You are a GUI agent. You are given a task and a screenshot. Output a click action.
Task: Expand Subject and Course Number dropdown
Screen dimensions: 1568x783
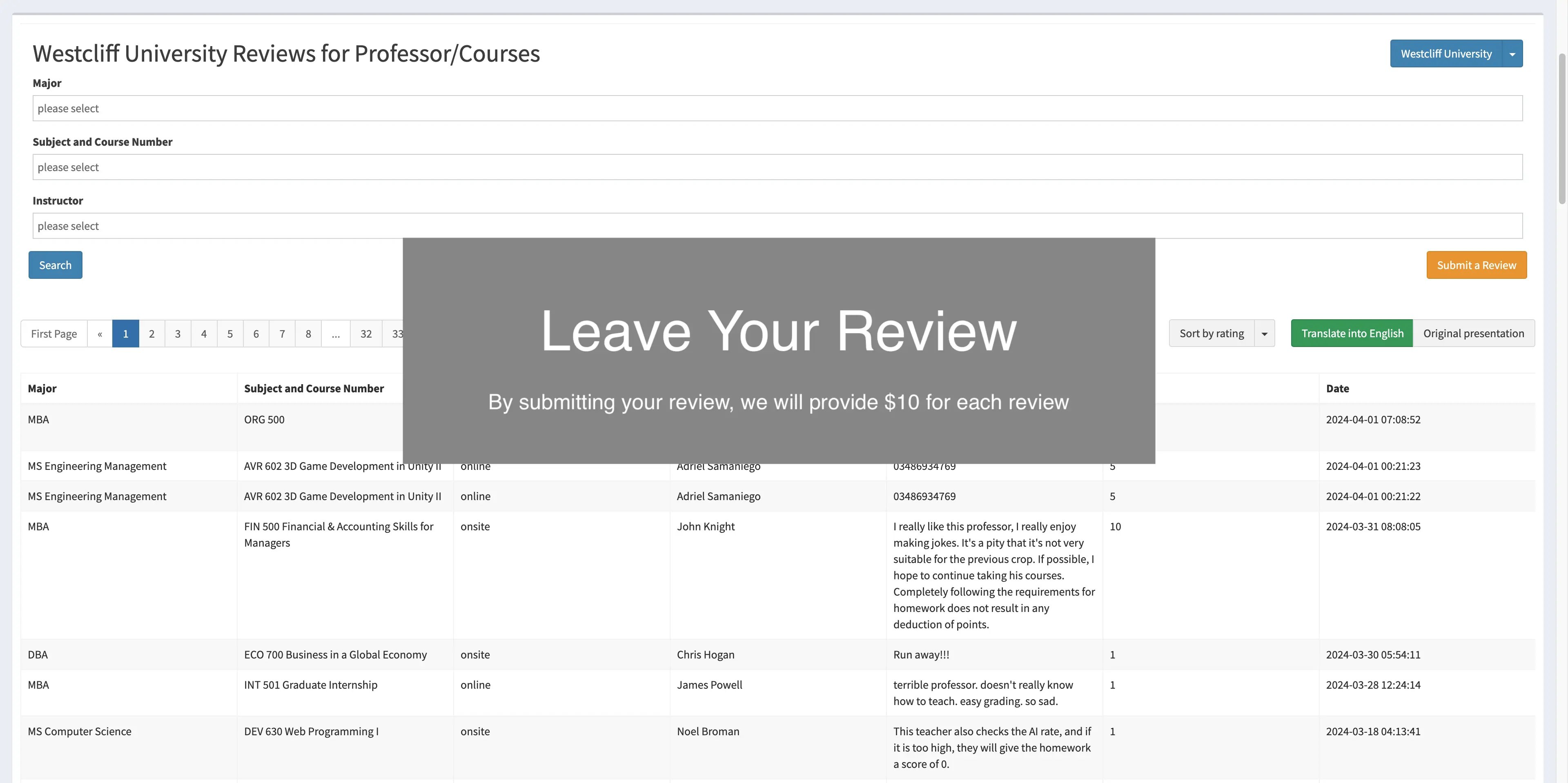pos(778,166)
